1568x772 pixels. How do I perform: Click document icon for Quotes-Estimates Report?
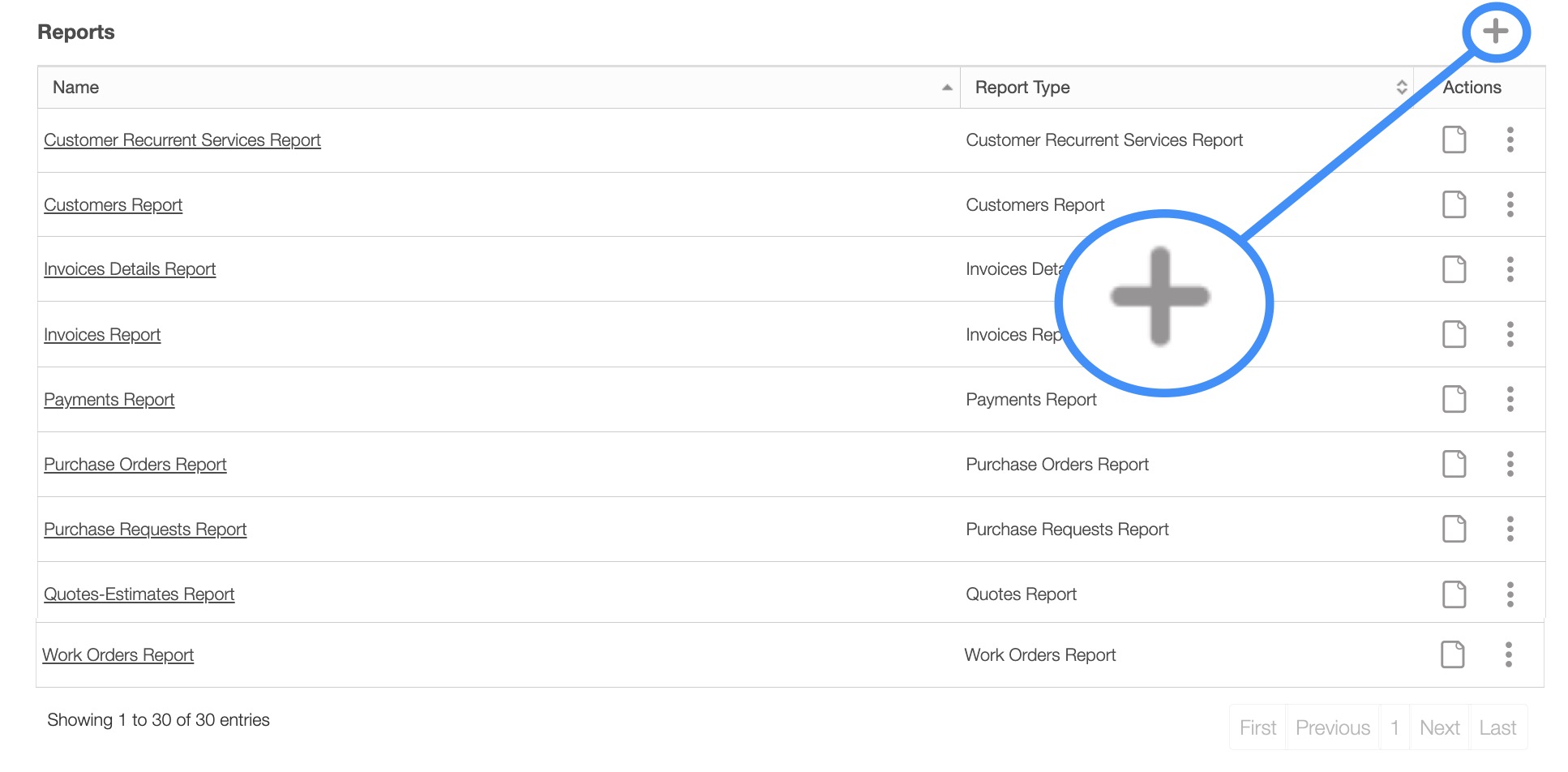pos(1454,594)
